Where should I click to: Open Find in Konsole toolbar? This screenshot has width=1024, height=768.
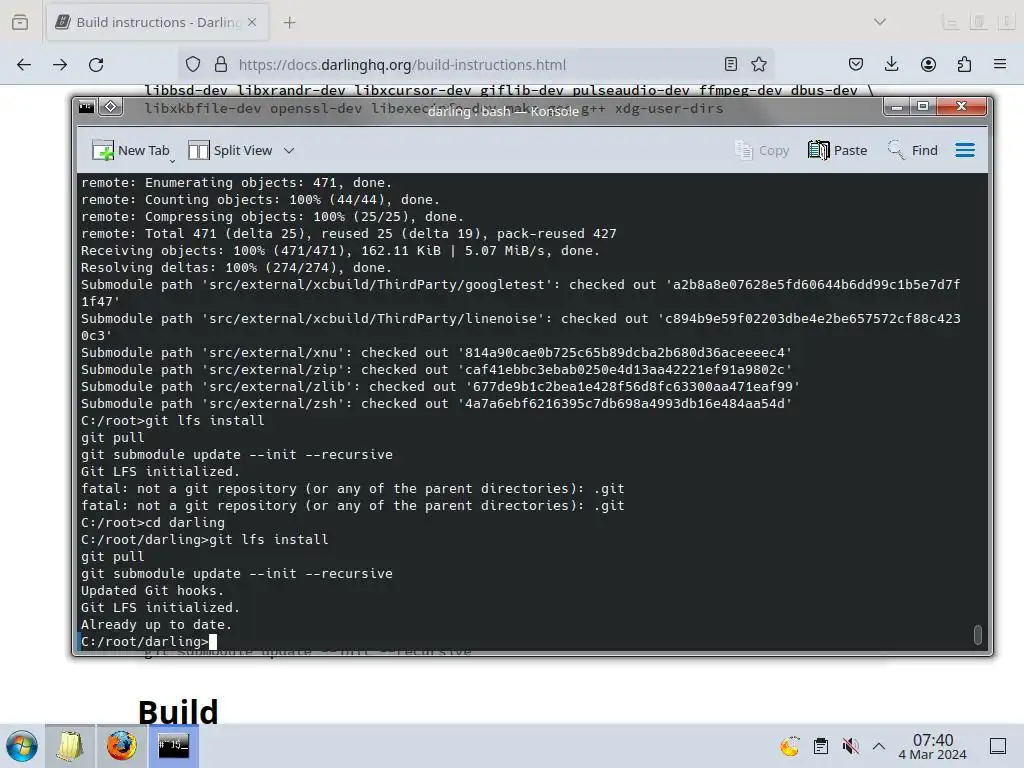coord(912,150)
